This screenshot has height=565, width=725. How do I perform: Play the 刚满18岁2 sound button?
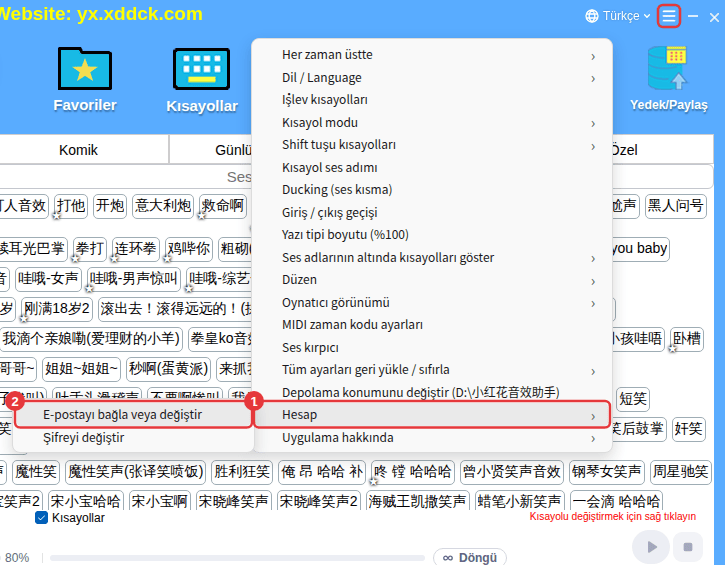[57, 309]
